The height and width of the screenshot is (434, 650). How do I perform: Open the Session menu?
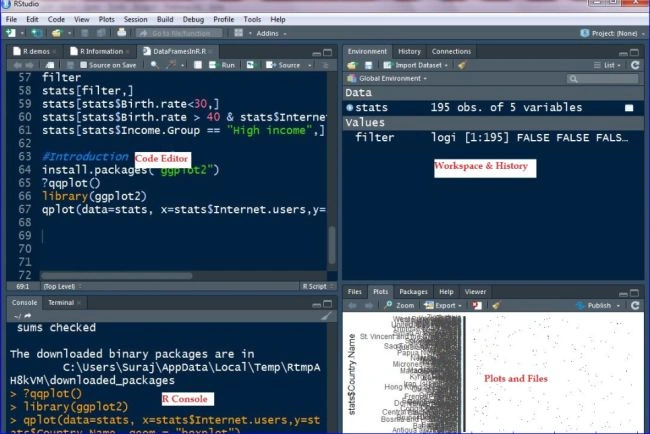click(136, 19)
